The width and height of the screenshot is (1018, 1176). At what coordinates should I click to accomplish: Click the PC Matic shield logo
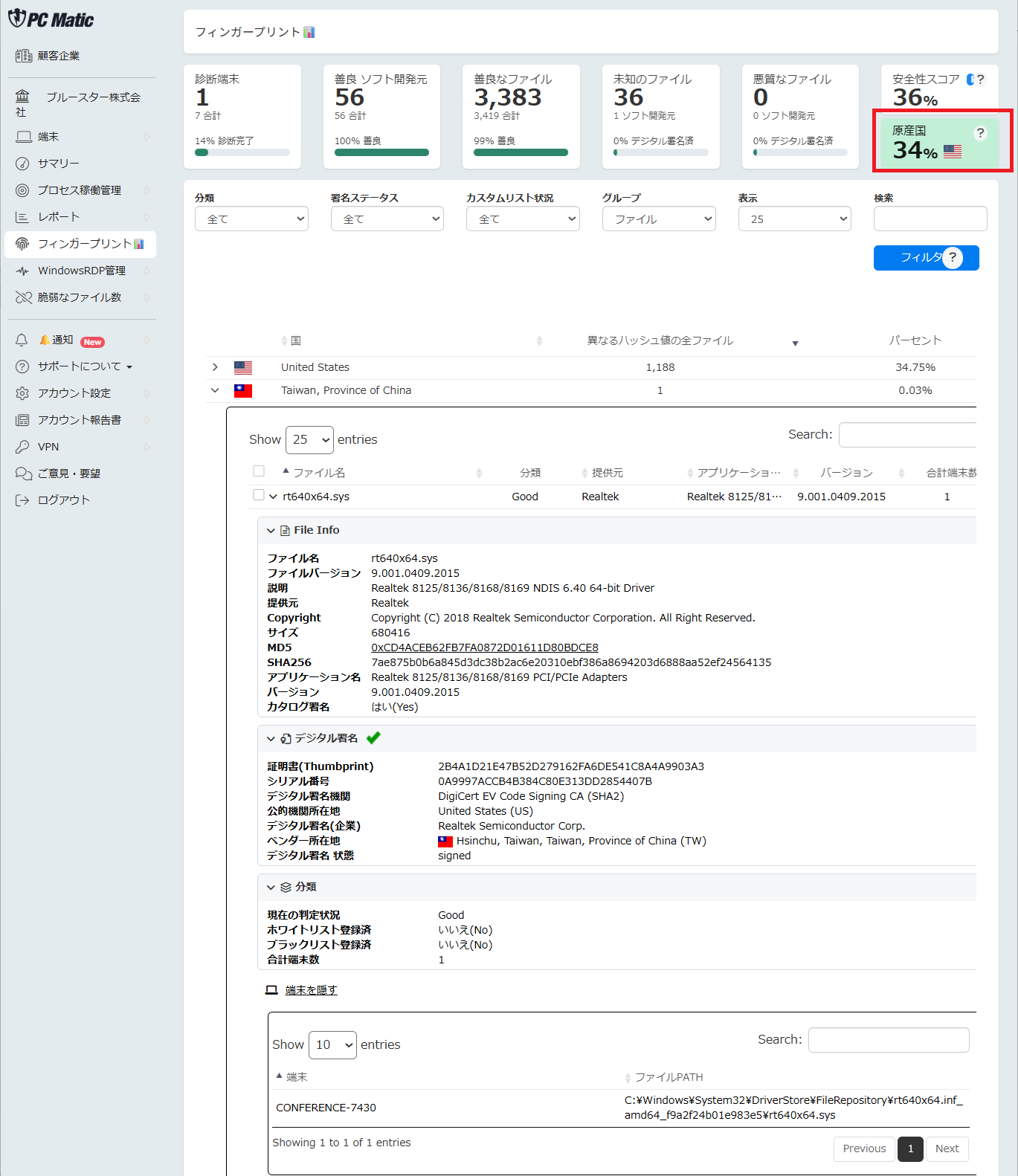click(16, 19)
